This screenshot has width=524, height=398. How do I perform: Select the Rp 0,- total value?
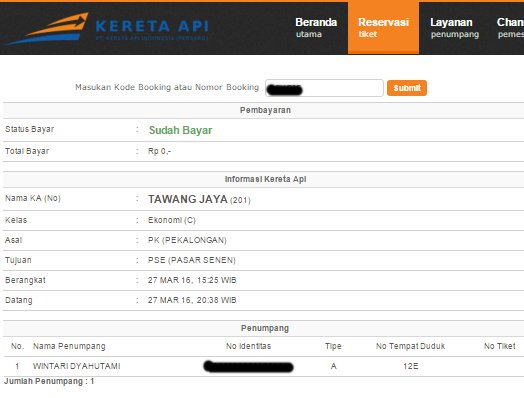click(159, 151)
